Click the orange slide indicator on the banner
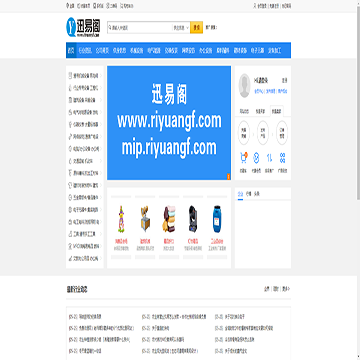 pos(229,177)
